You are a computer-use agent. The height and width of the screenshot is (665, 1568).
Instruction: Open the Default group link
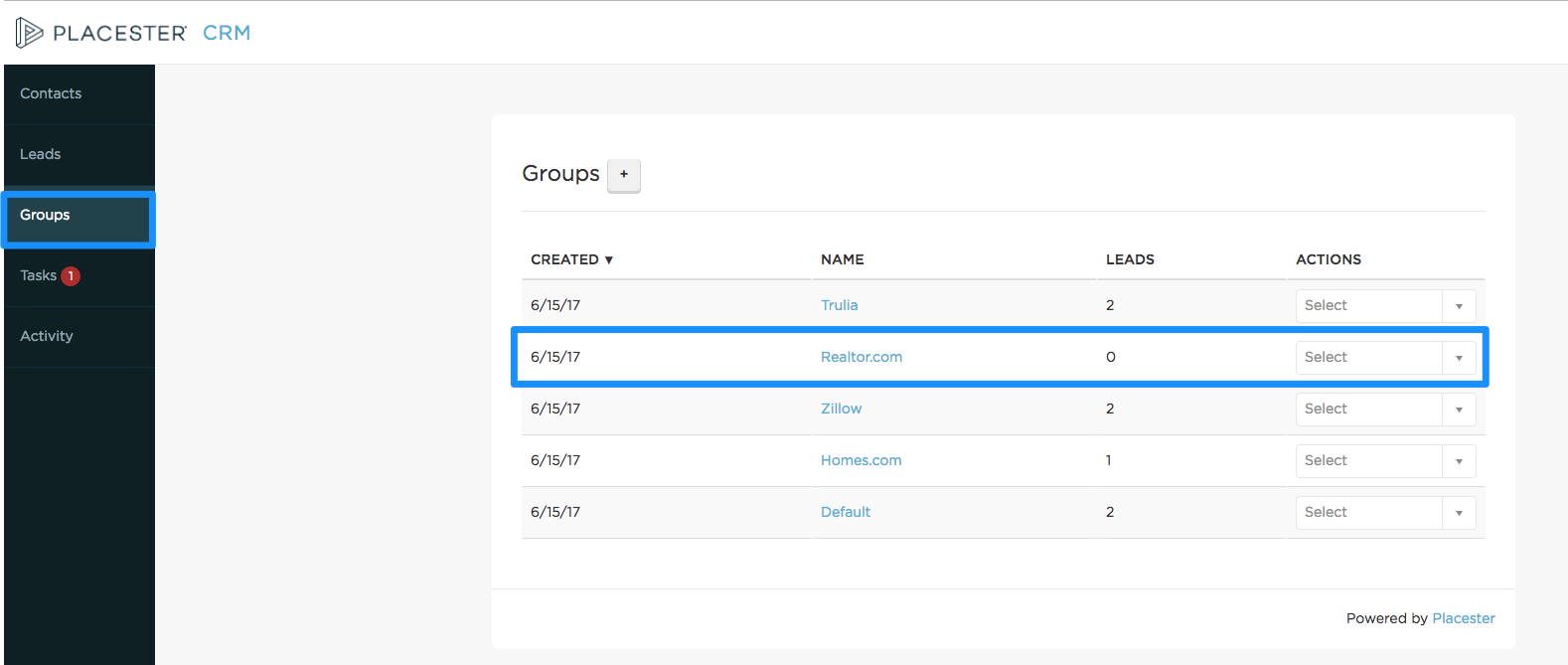tap(846, 512)
